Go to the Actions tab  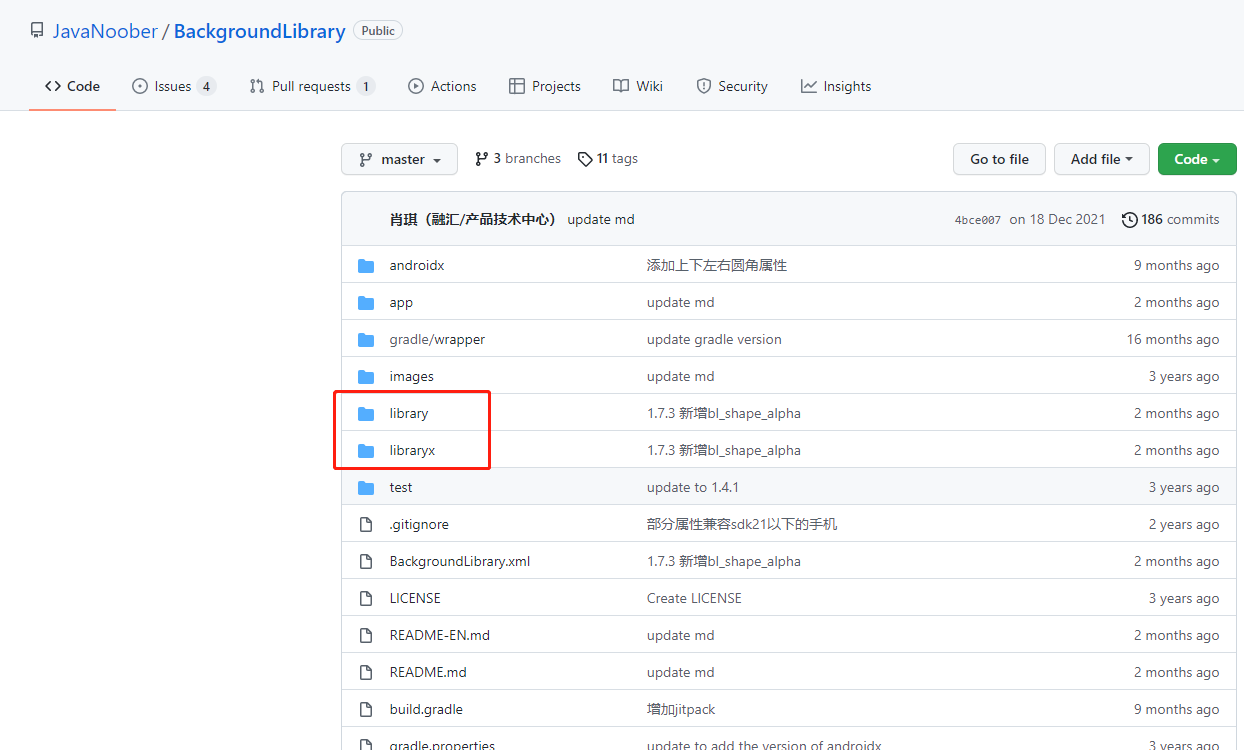pyautogui.click(x=442, y=86)
